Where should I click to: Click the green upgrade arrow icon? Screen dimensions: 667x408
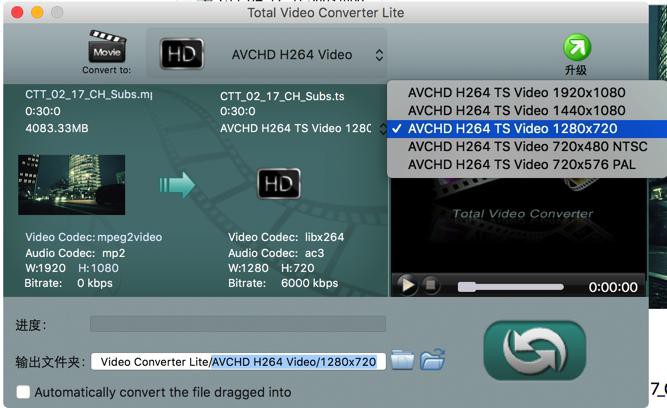click(577, 47)
